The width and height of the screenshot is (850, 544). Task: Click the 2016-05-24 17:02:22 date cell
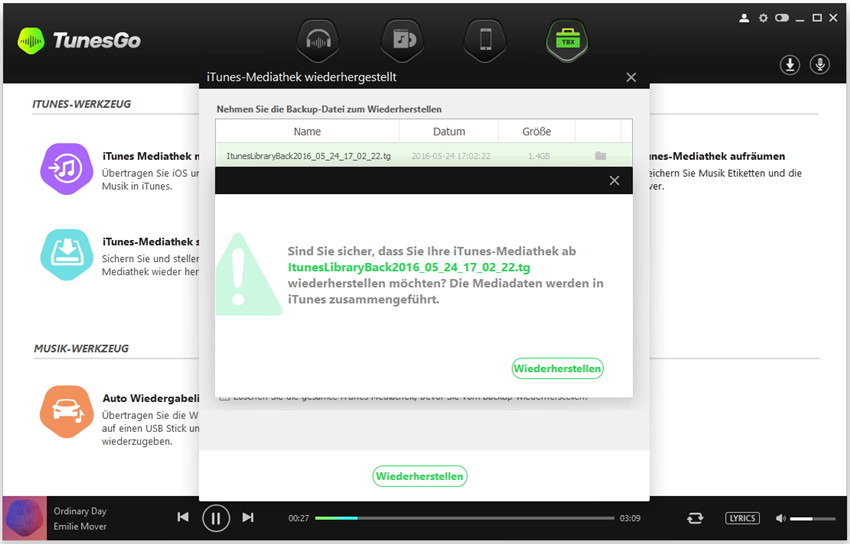450,156
